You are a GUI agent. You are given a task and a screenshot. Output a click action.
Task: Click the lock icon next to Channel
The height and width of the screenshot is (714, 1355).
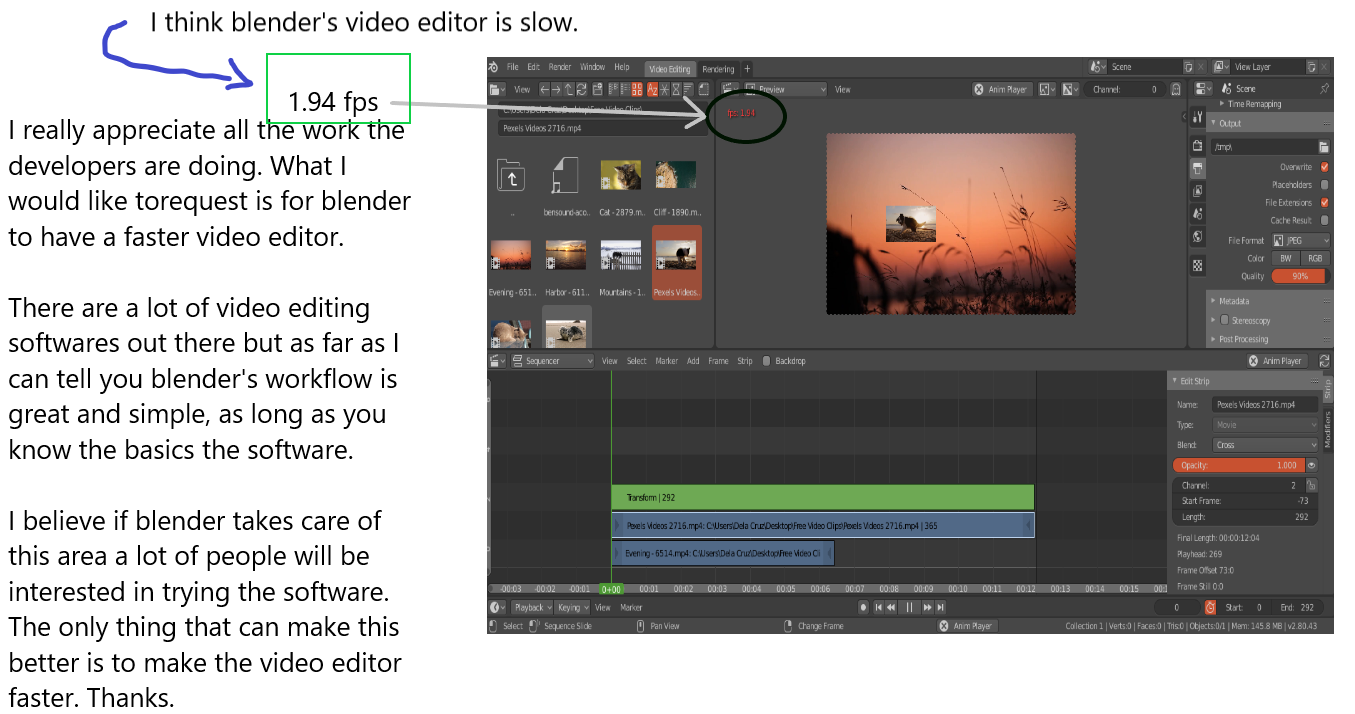pyautogui.click(x=1310, y=485)
